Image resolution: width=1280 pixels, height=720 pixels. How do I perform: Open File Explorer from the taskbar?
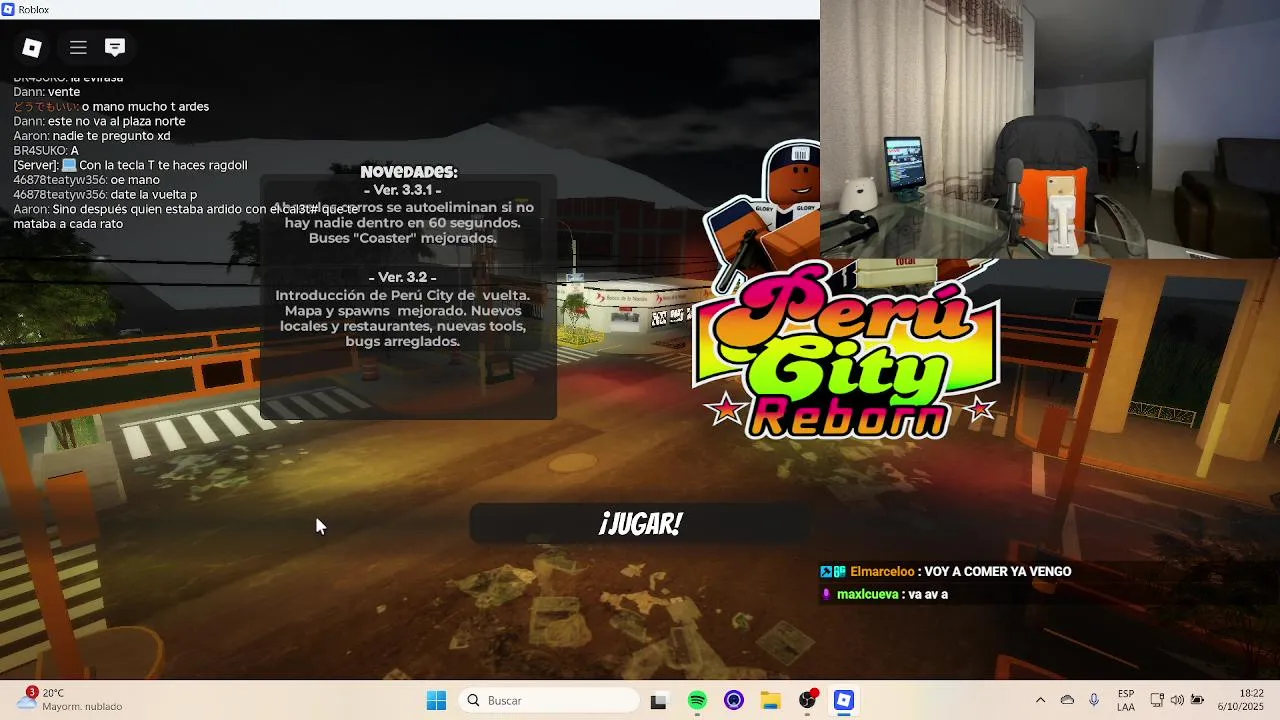771,701
